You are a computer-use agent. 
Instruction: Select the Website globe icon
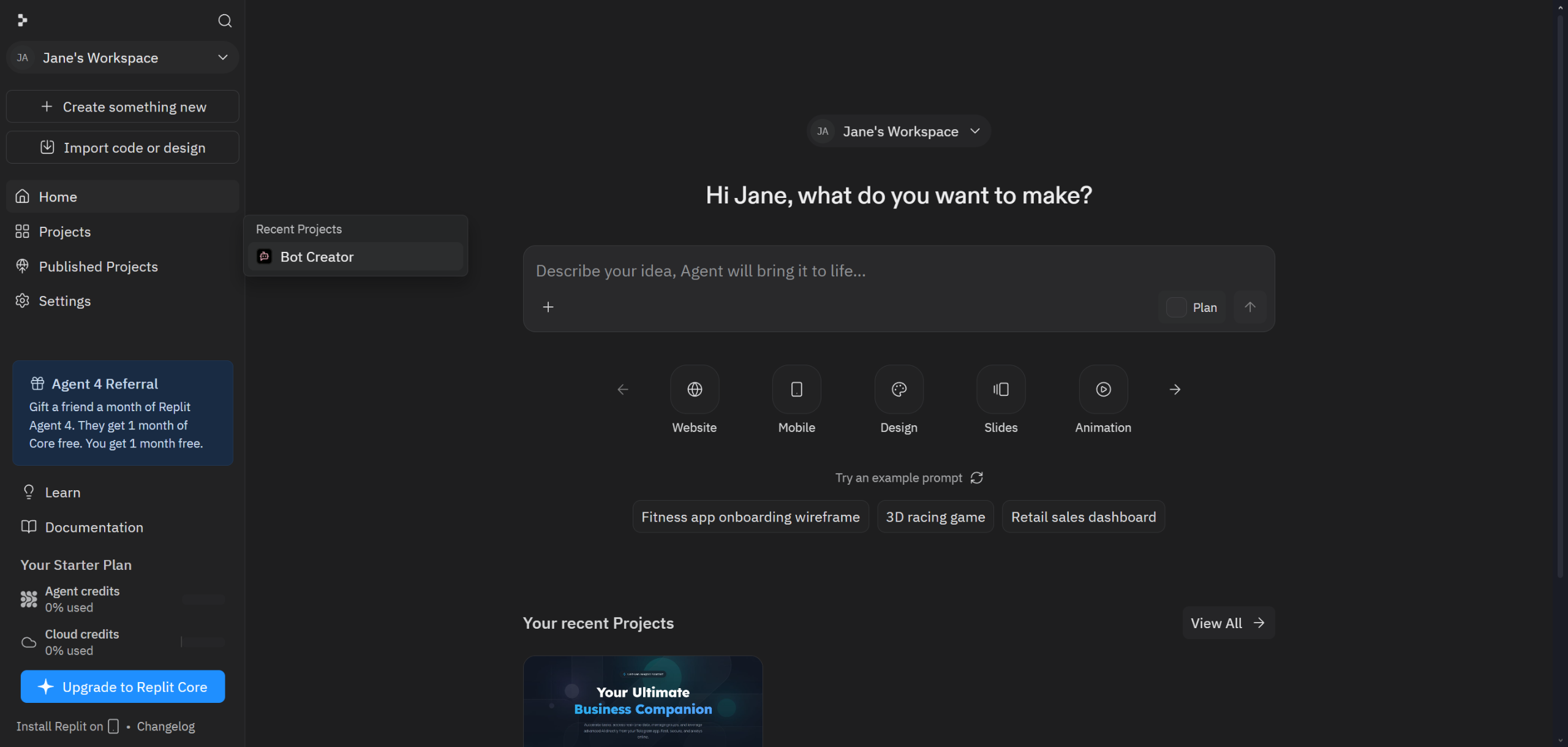pos(694,389)
